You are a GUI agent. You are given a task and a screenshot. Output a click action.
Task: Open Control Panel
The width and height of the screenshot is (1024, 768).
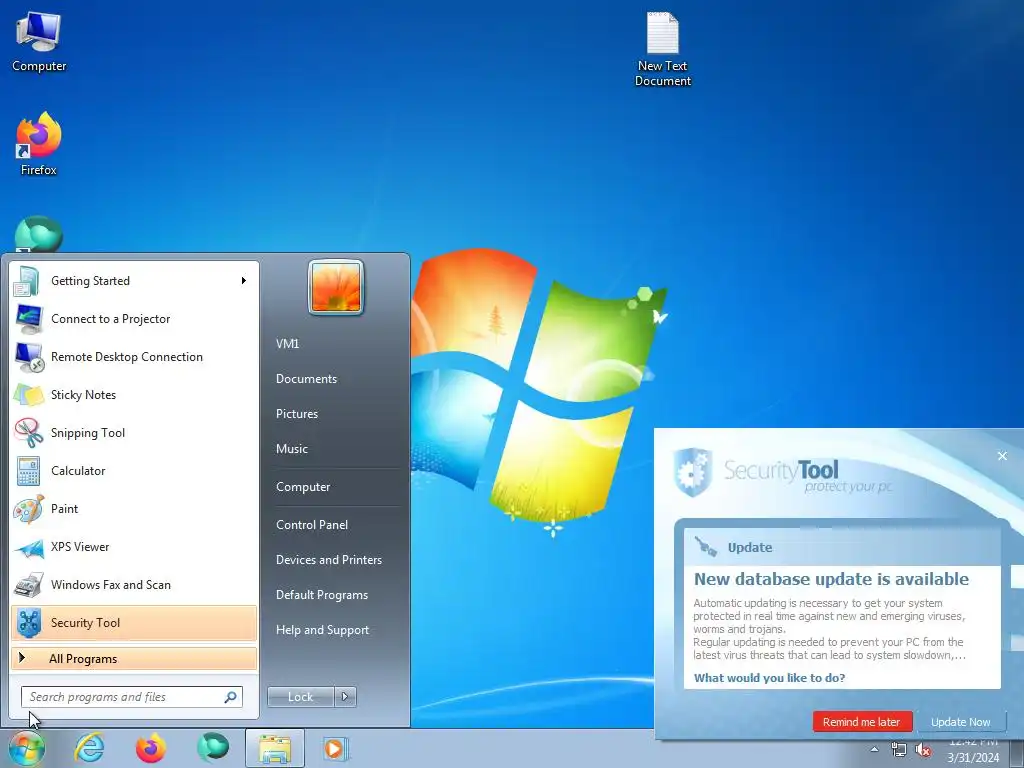coord(312,524)
